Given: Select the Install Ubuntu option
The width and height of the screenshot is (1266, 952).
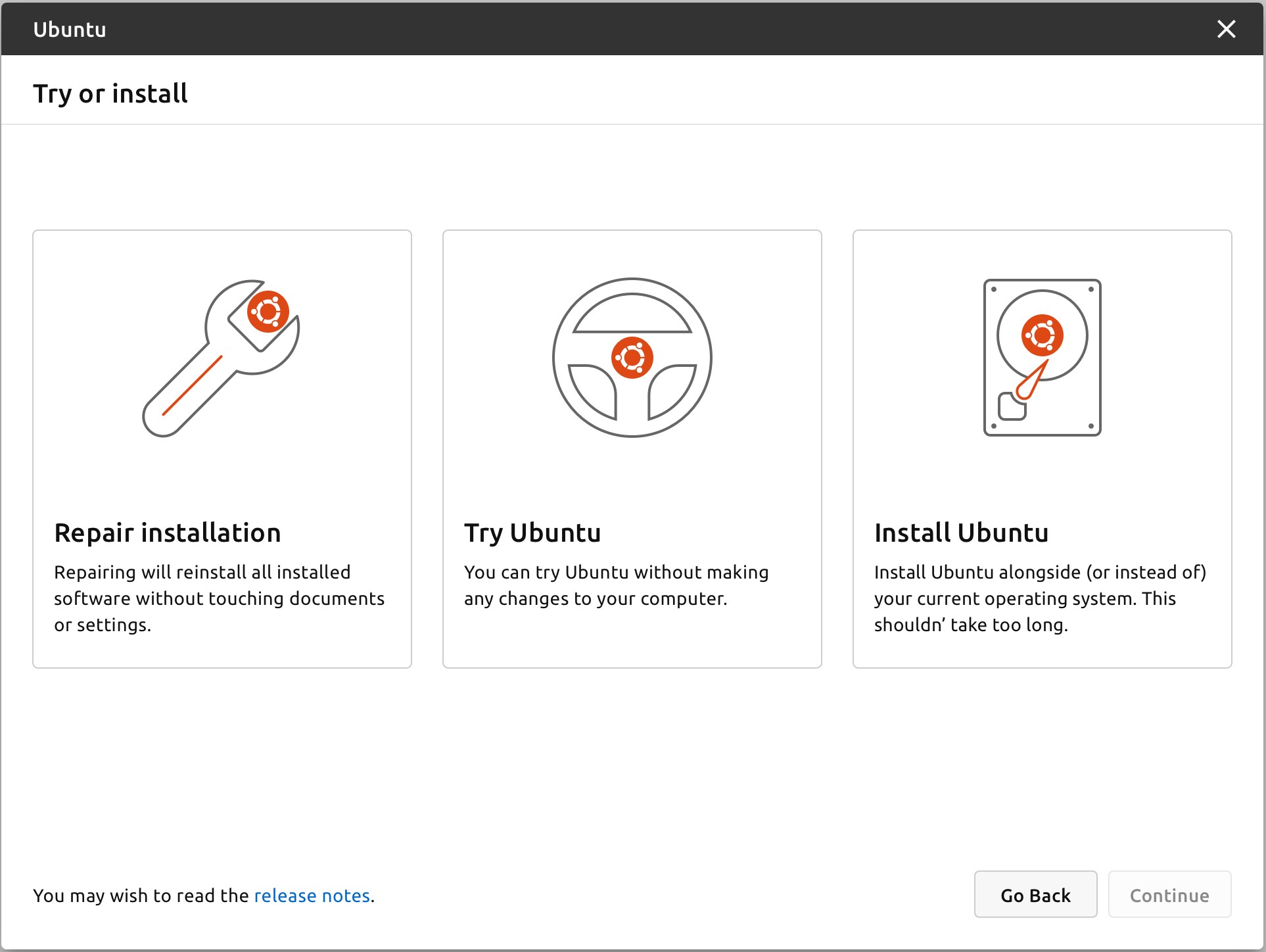Looking at the screenshot, I should pyautogui.click(x=1042, y=449).
